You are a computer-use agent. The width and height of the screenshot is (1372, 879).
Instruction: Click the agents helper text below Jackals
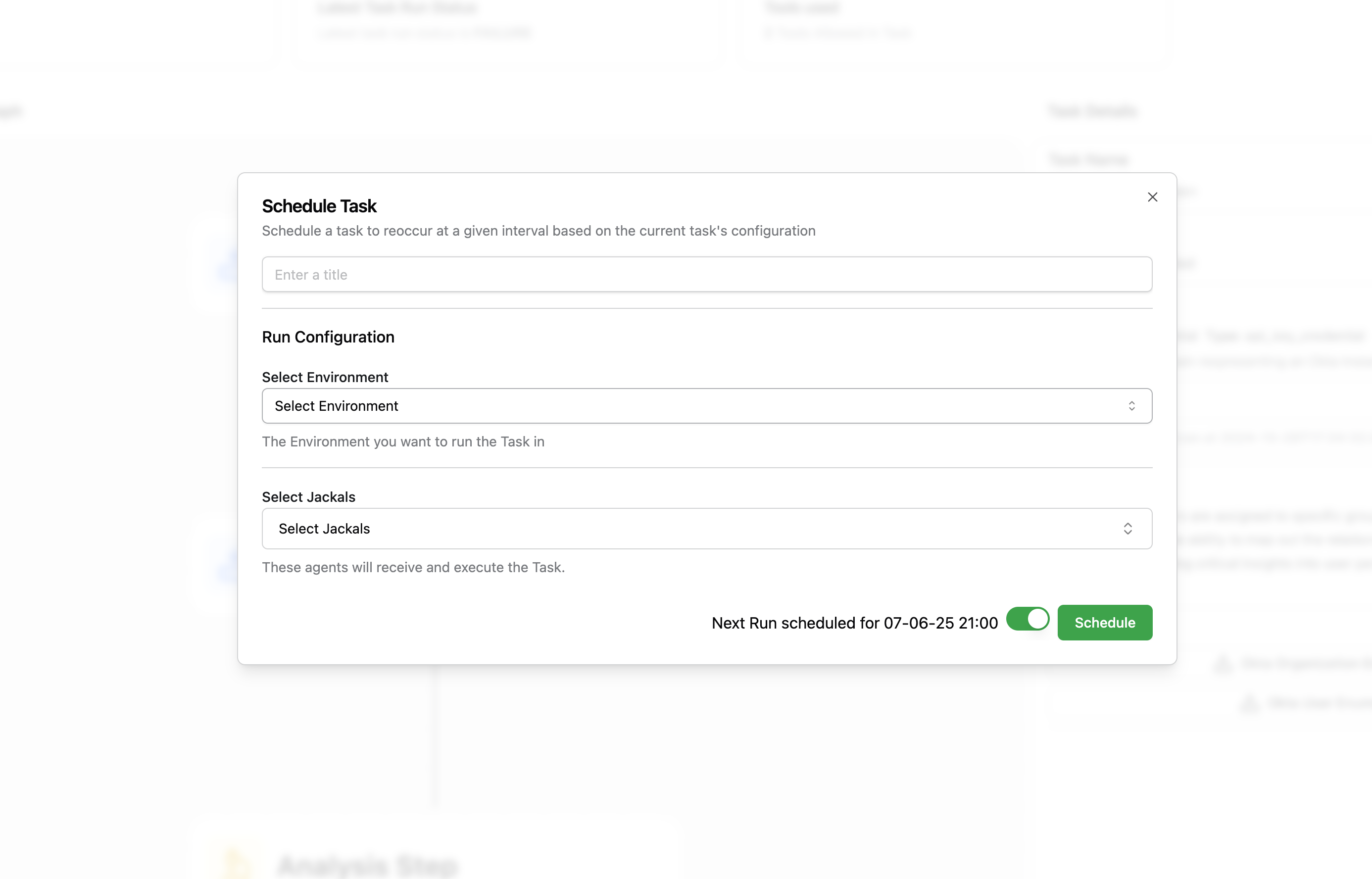point(413,567)
